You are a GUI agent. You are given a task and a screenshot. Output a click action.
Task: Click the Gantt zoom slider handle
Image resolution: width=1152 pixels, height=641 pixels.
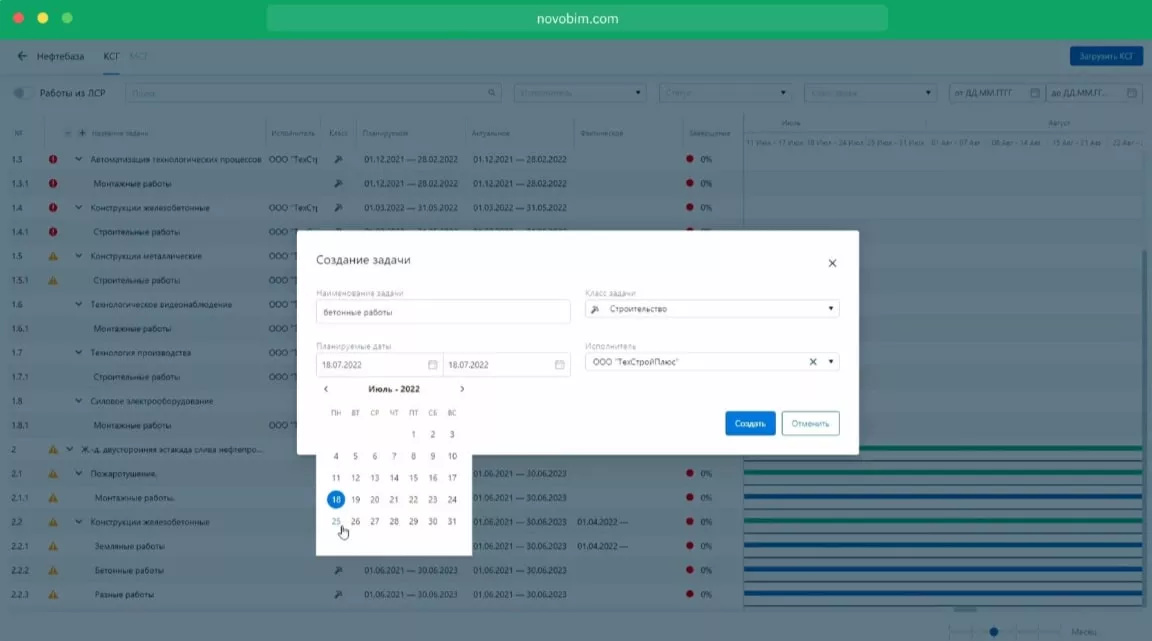(x=993, y=631)
